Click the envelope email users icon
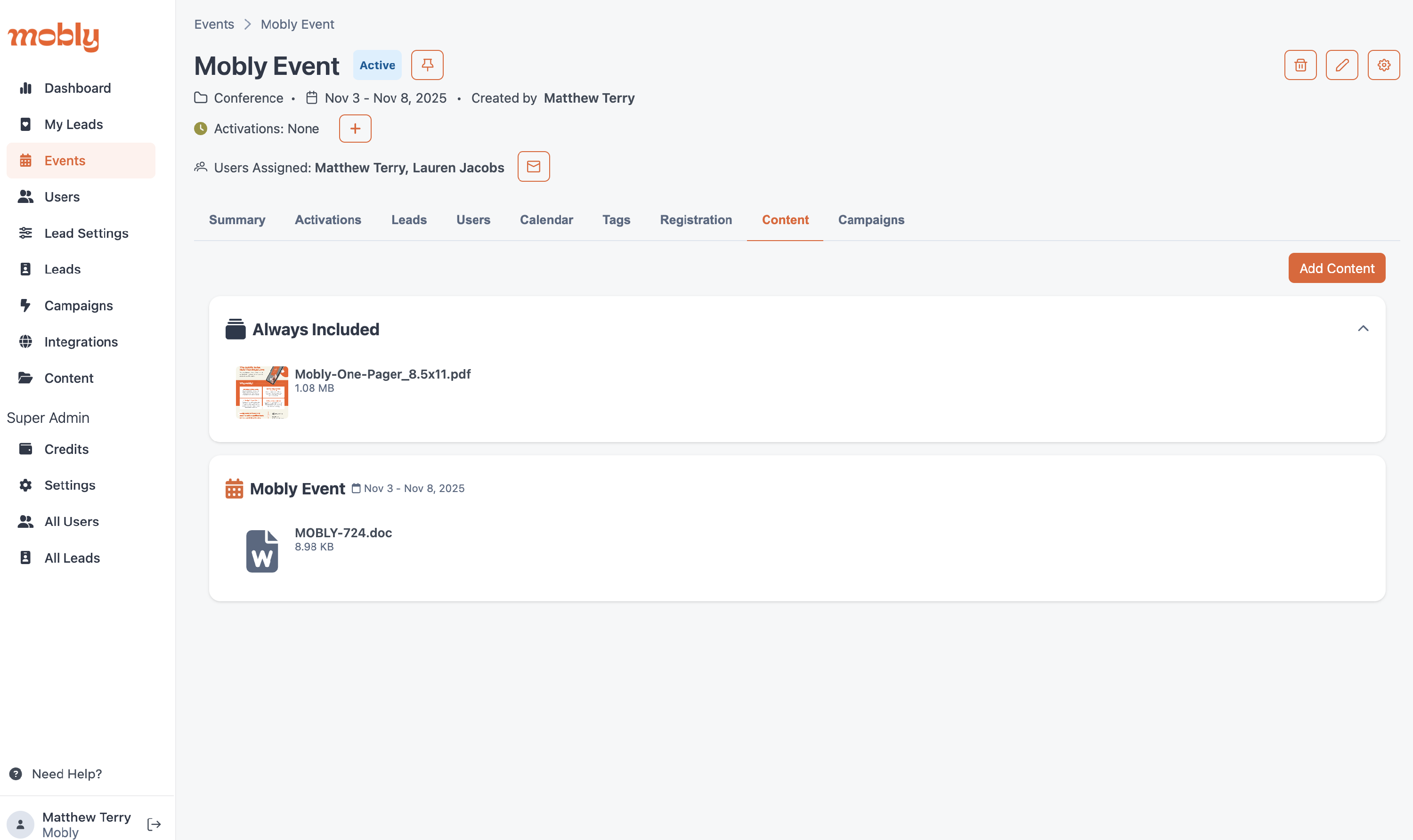Screen dimensions: 1413x840 [x=533, y=166]
